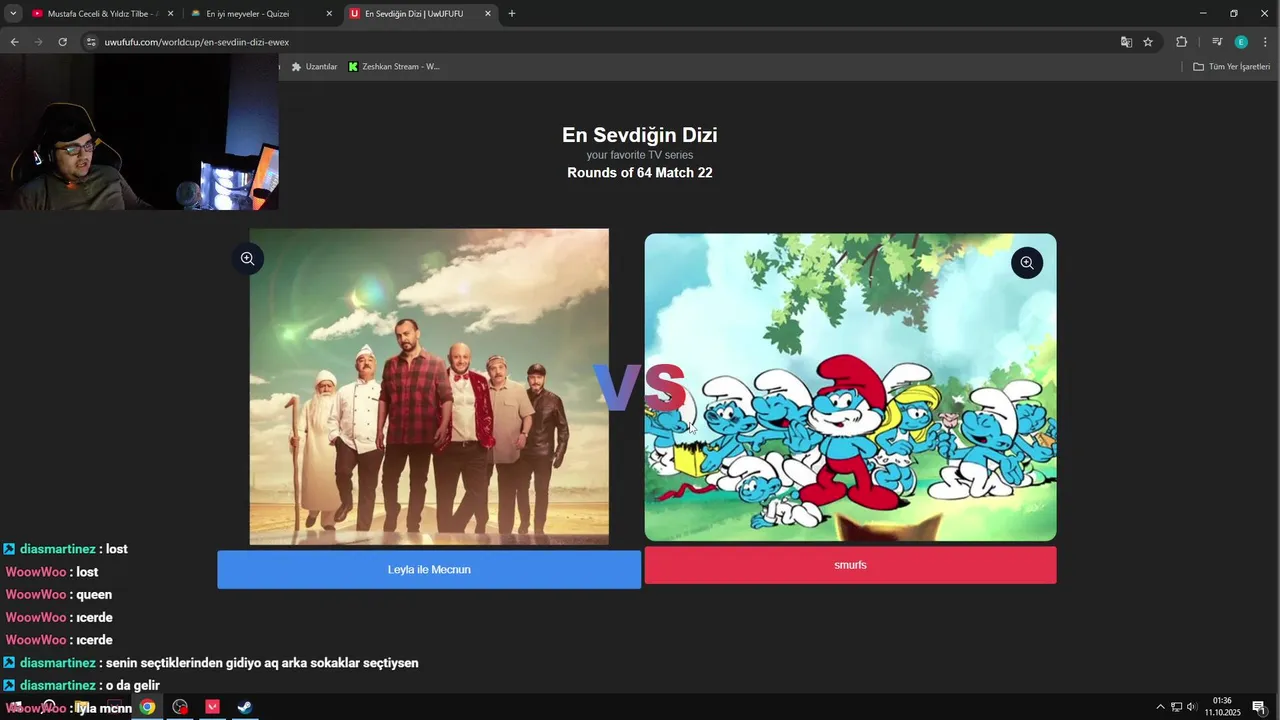Select the smurfs cartoon image
The image size is (1280, 720).
(850, 387)
